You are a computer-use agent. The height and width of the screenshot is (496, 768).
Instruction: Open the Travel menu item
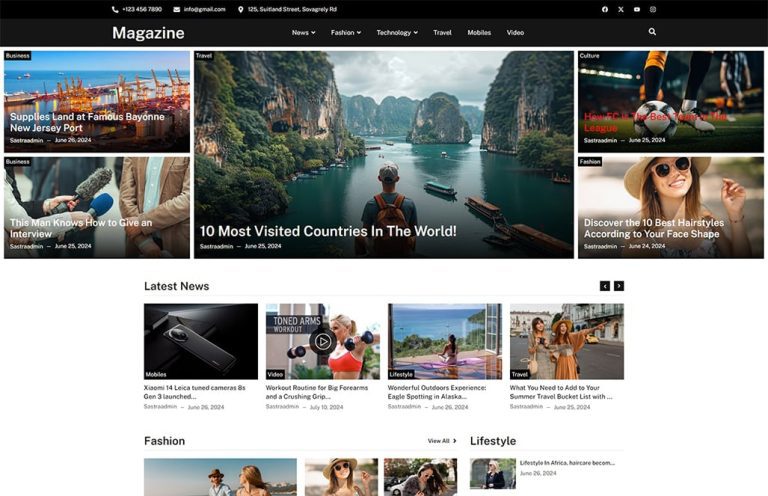(x=442, y=33)
